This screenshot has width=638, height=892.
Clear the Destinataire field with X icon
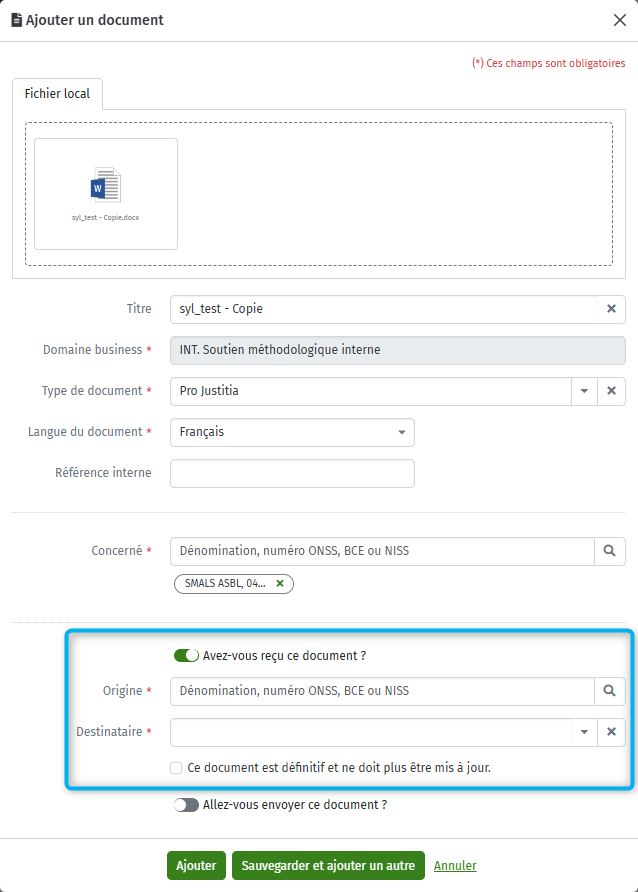coord(611,732)
